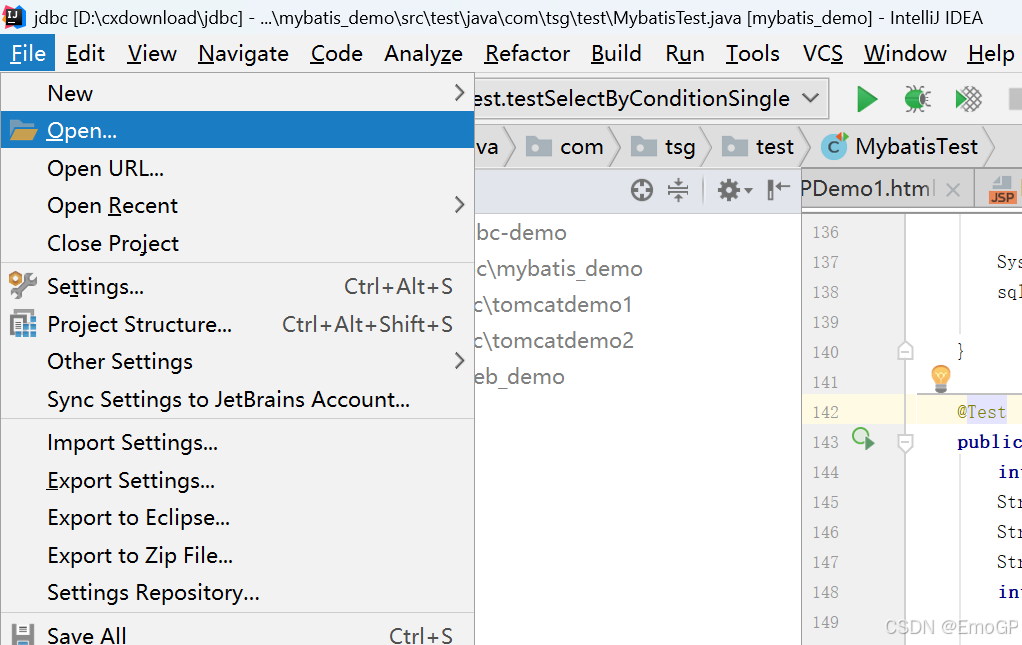Open the project view gear settings
Screen dimensions: 1022x645
click(x=735, y=190)
